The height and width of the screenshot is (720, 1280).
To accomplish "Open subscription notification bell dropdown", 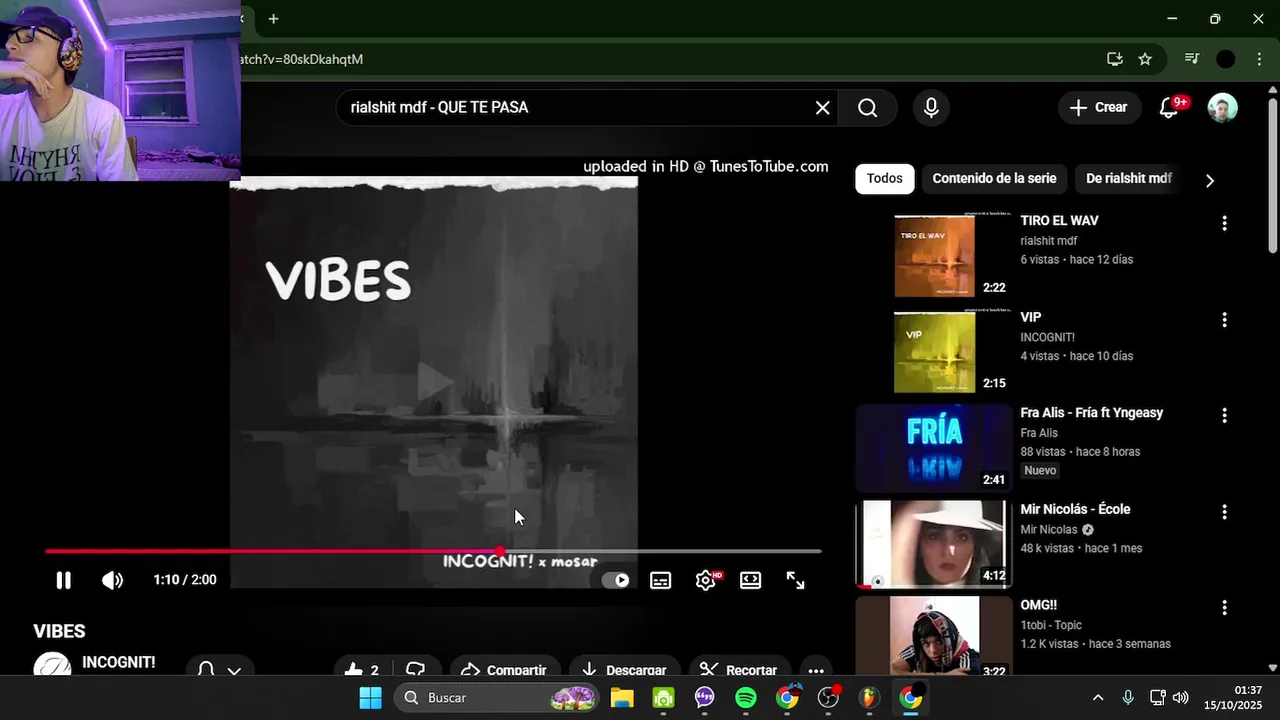I will [219, 670].
